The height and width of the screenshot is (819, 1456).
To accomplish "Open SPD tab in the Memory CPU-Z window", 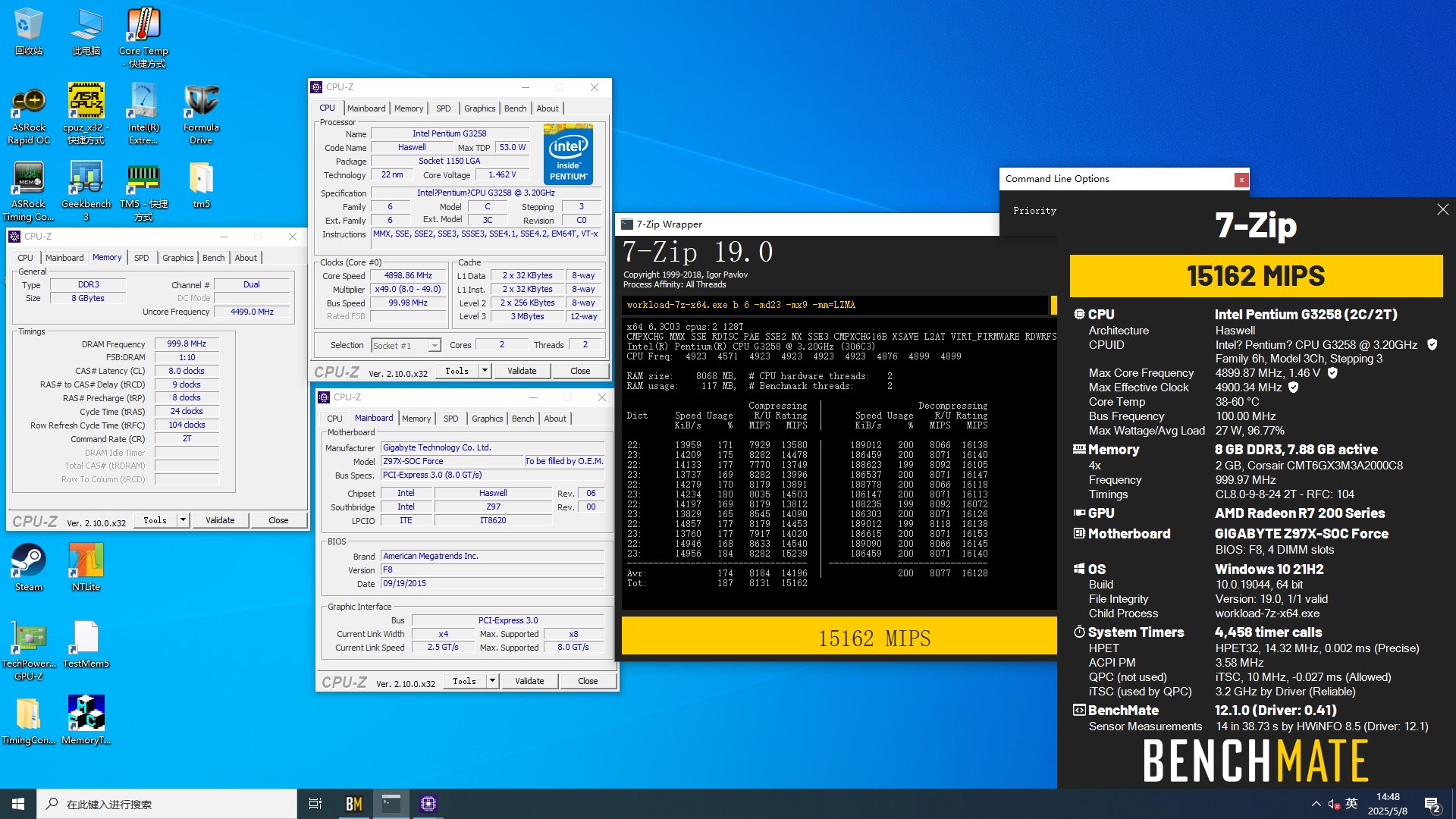I will [x=142, y=258].
